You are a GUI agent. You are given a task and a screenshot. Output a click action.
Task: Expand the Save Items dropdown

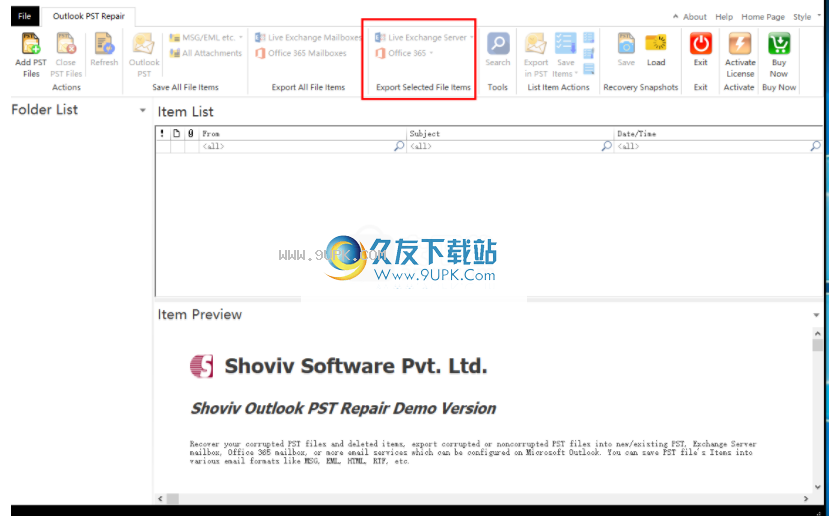point(576,74)
